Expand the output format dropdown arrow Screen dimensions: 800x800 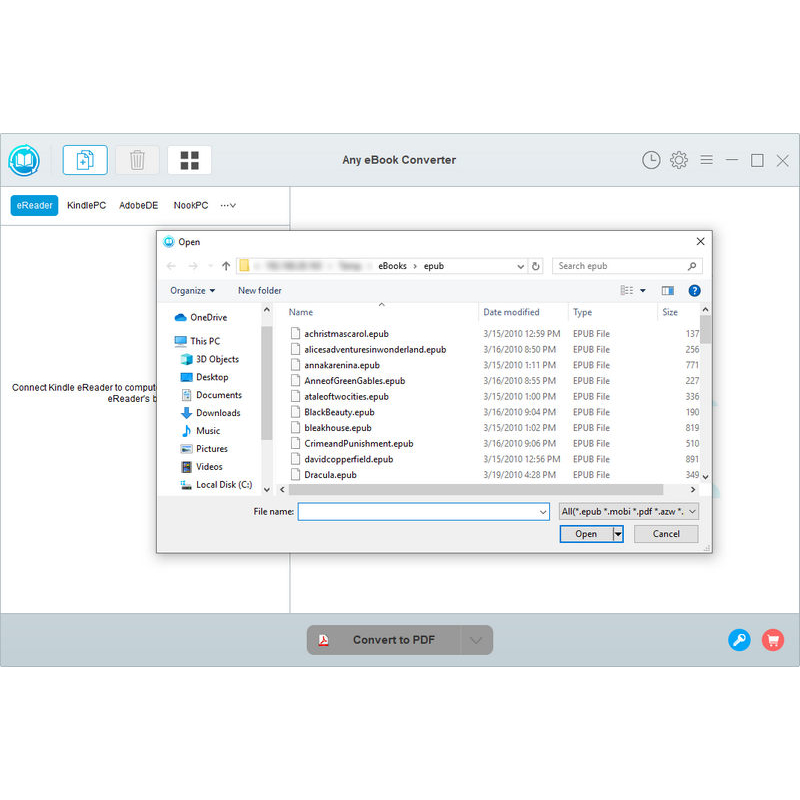(x=476, y=640)
